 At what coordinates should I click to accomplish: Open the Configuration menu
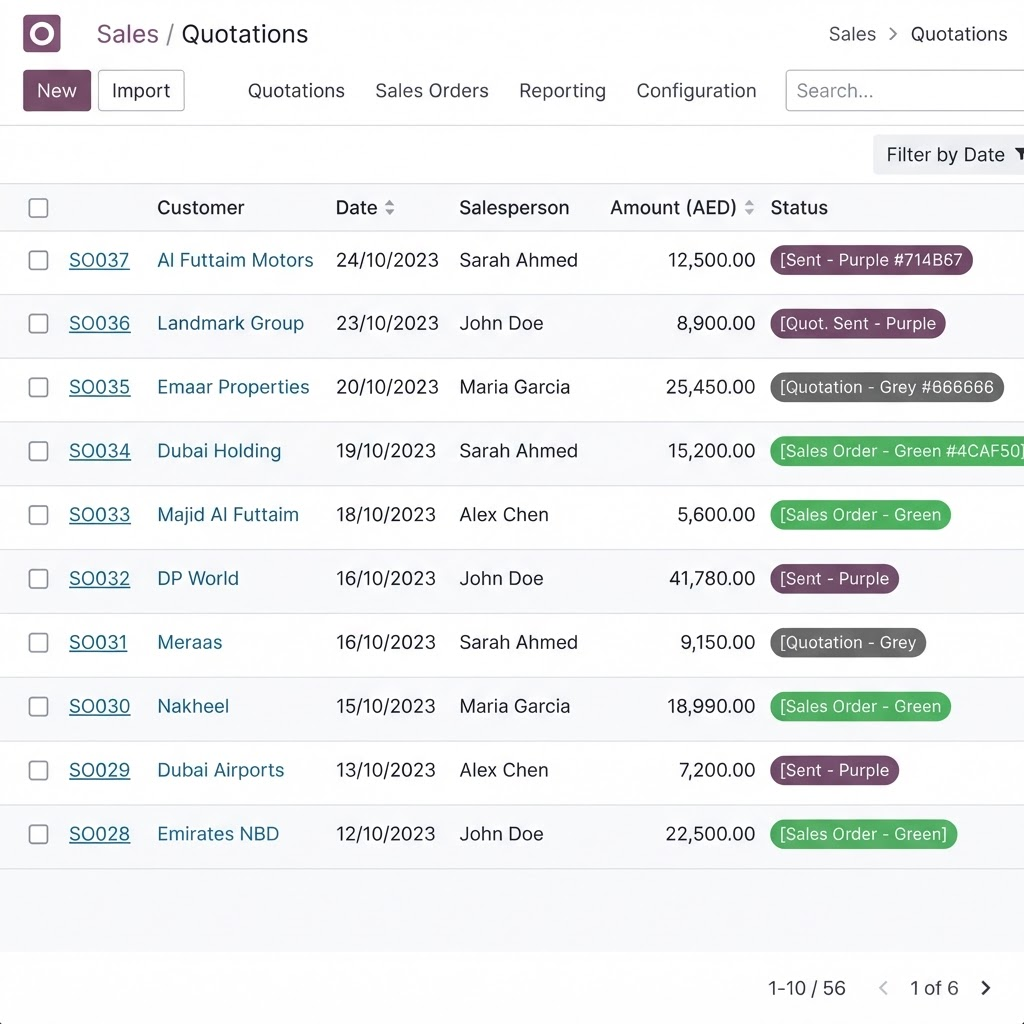(696, 91)
